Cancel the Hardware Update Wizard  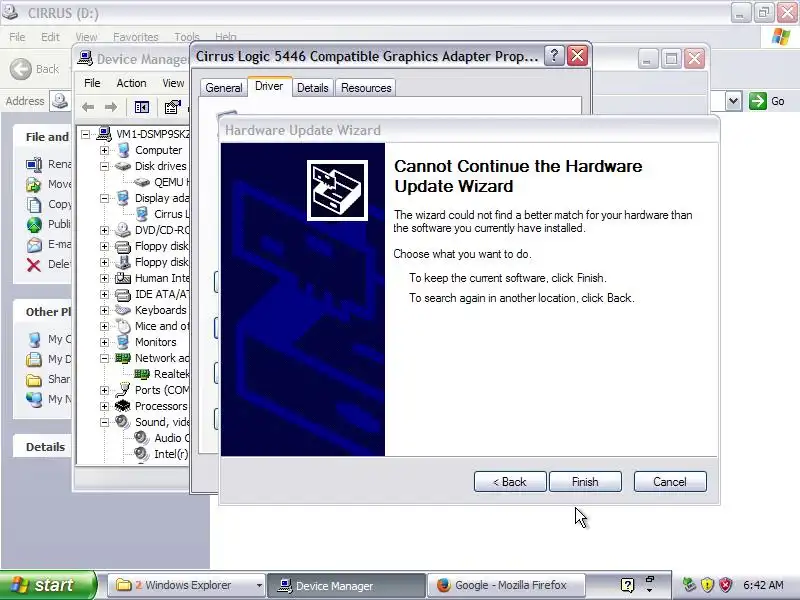click(670, 482)
